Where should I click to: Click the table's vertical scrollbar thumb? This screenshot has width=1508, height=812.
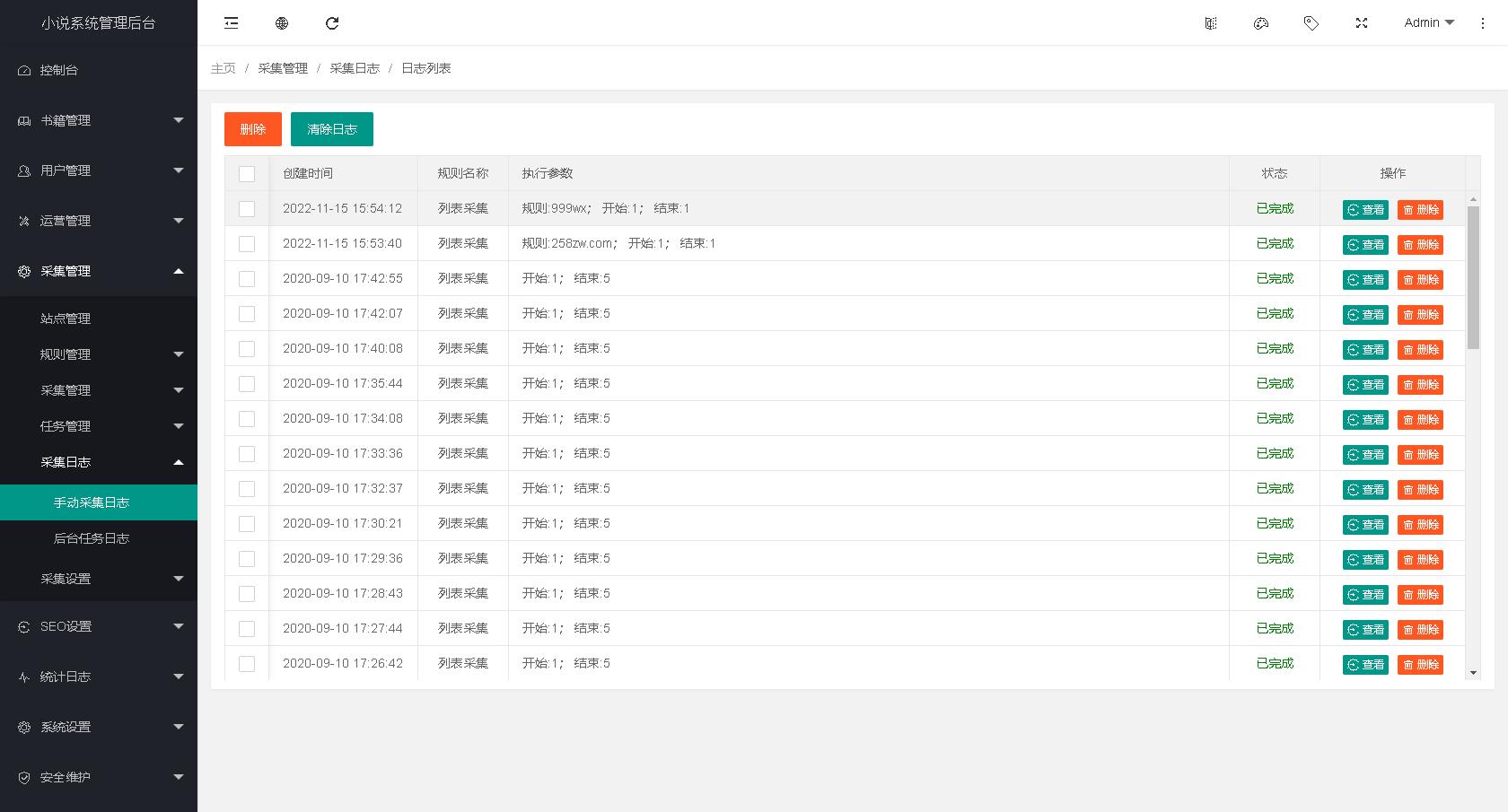(1473, 276)
